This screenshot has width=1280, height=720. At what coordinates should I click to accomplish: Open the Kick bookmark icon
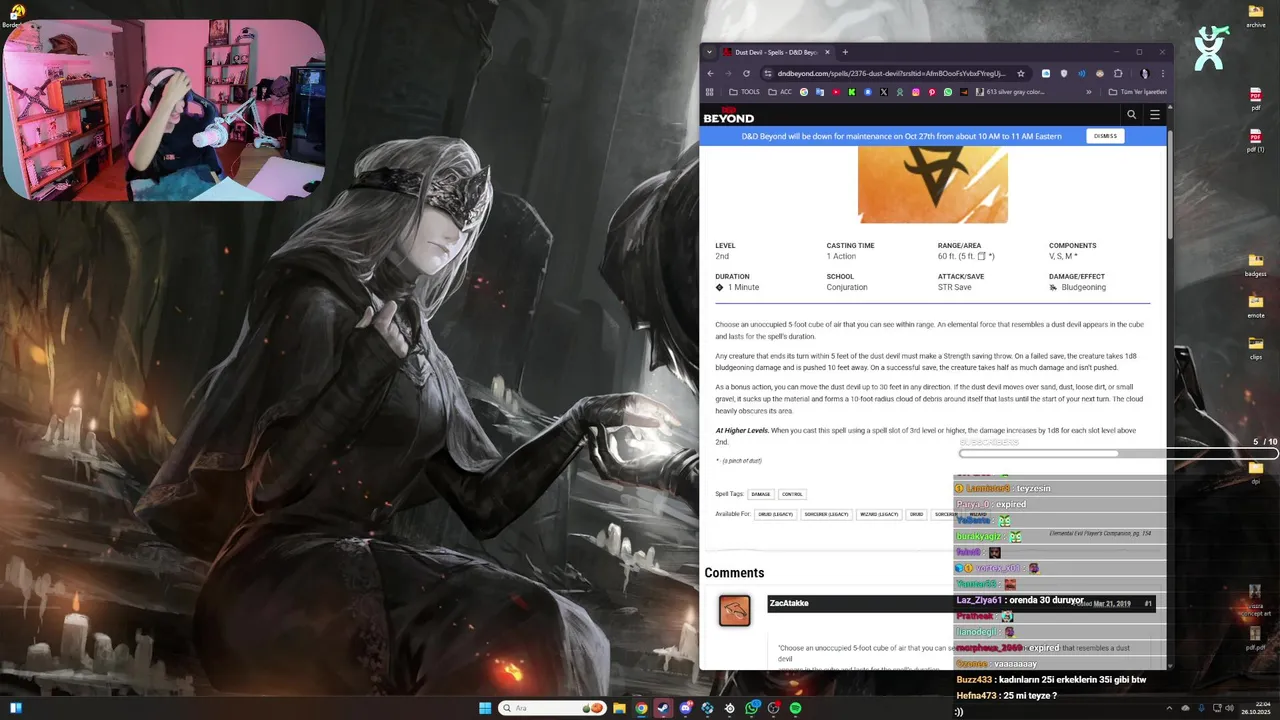tap(852, 92)
